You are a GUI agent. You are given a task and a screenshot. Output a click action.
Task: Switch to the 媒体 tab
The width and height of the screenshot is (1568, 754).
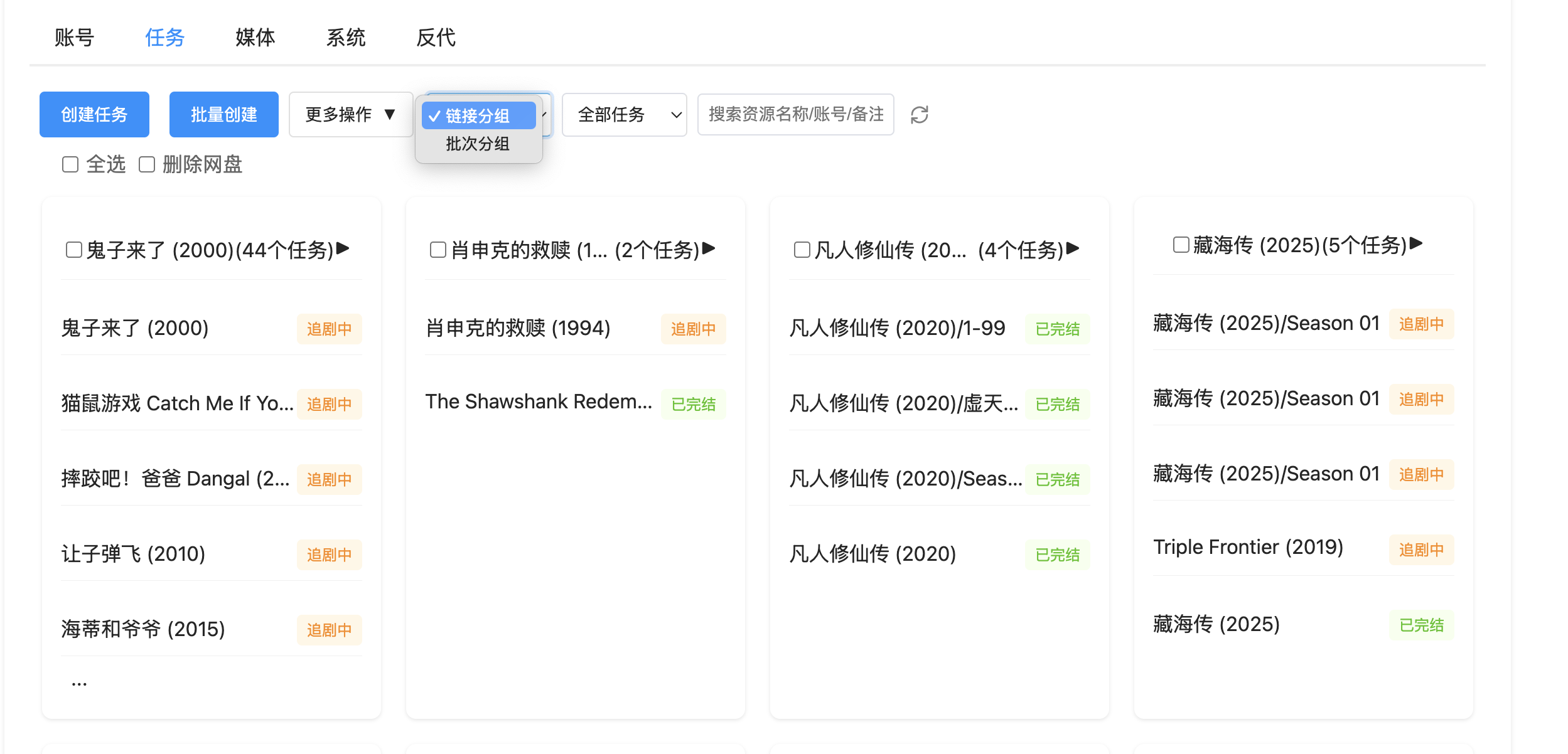pos(255,38)
